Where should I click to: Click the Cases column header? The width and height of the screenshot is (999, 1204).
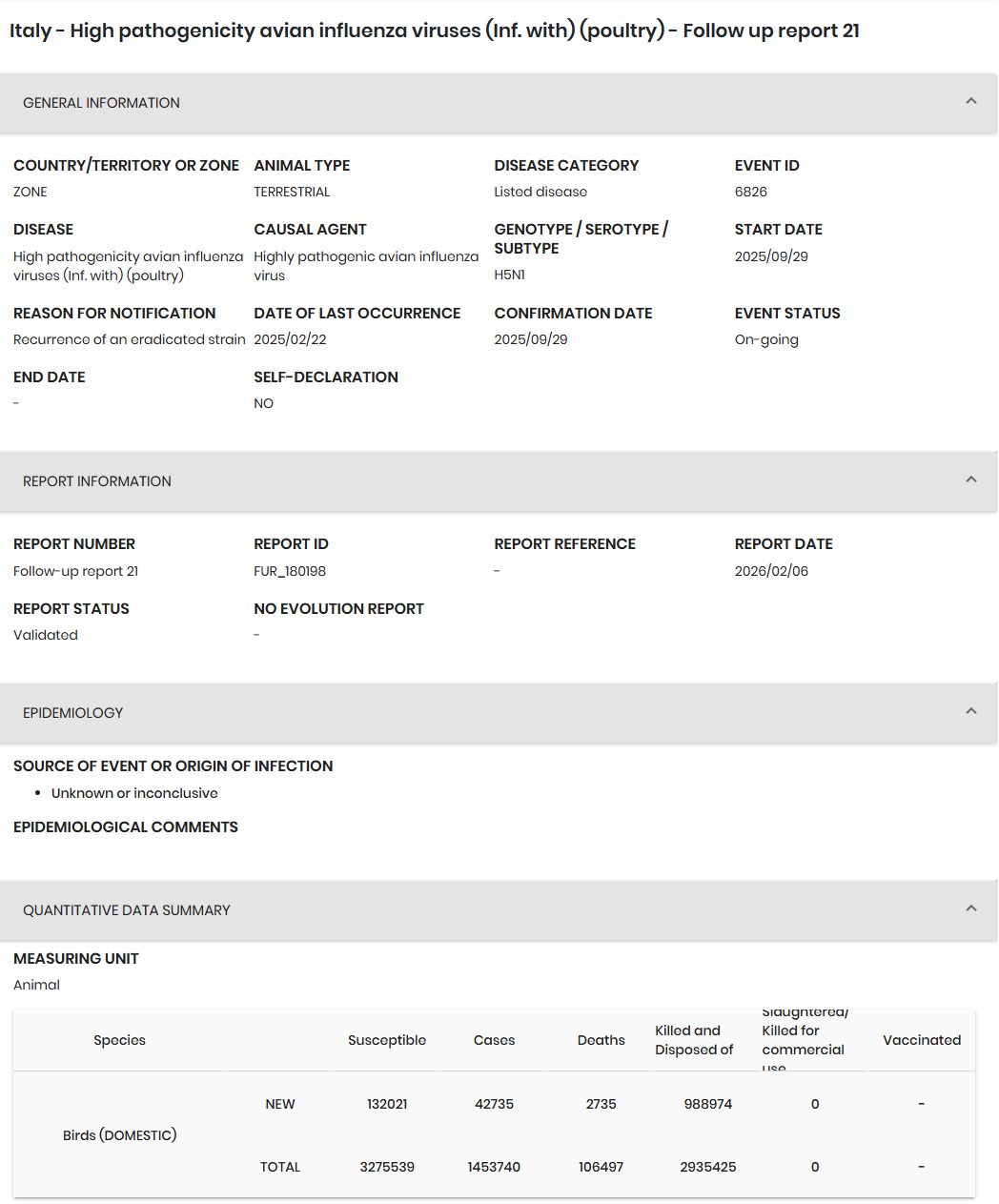(494, 1040)
